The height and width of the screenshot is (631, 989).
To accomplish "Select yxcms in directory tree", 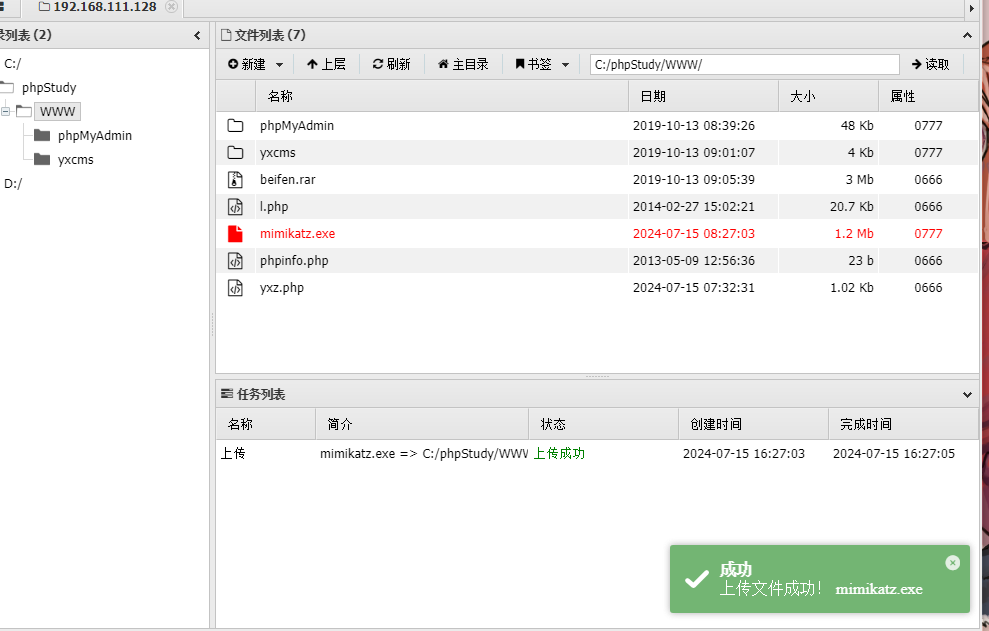I will click(76, 160).
